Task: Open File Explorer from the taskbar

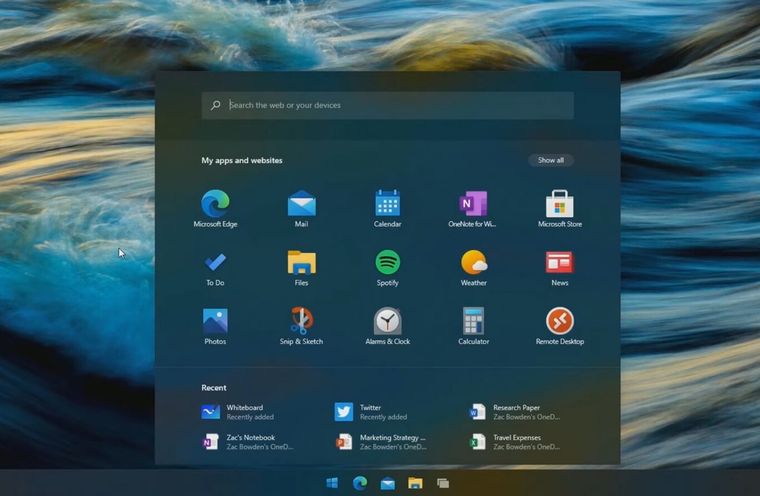Action: coord(415,483)
